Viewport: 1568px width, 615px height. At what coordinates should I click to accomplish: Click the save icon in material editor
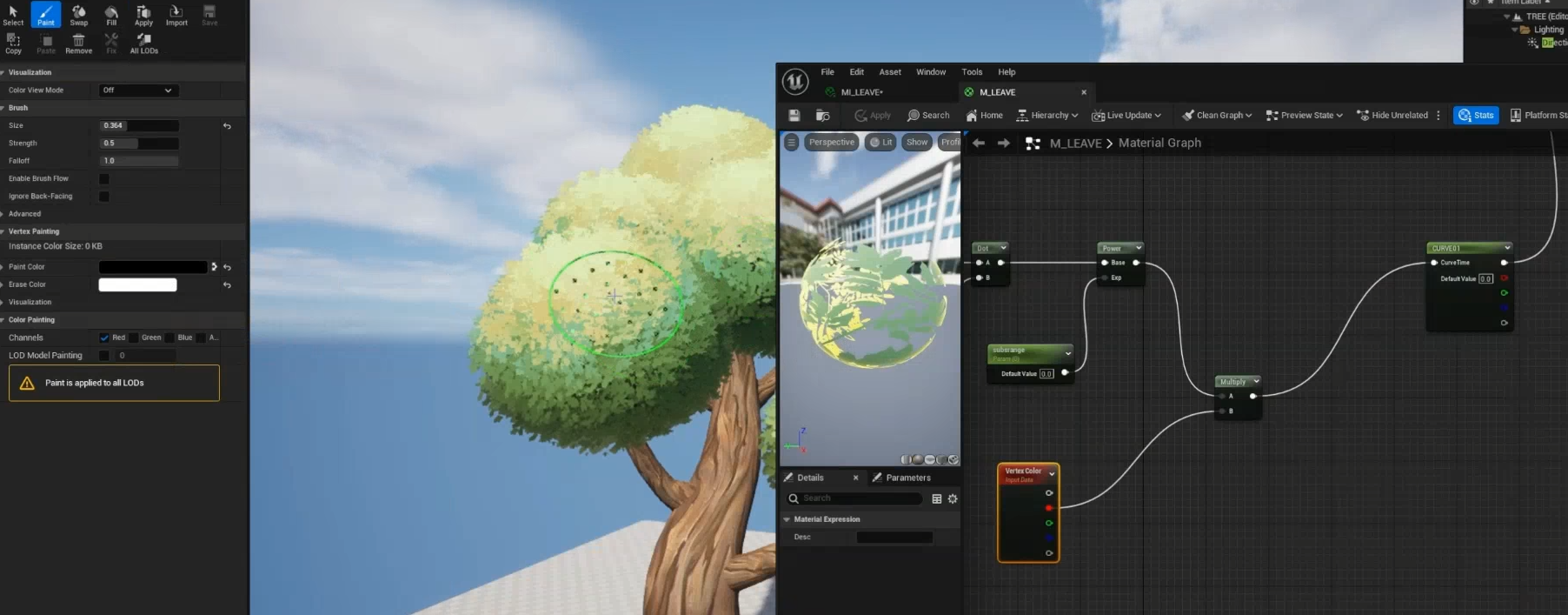pos(794,115)
